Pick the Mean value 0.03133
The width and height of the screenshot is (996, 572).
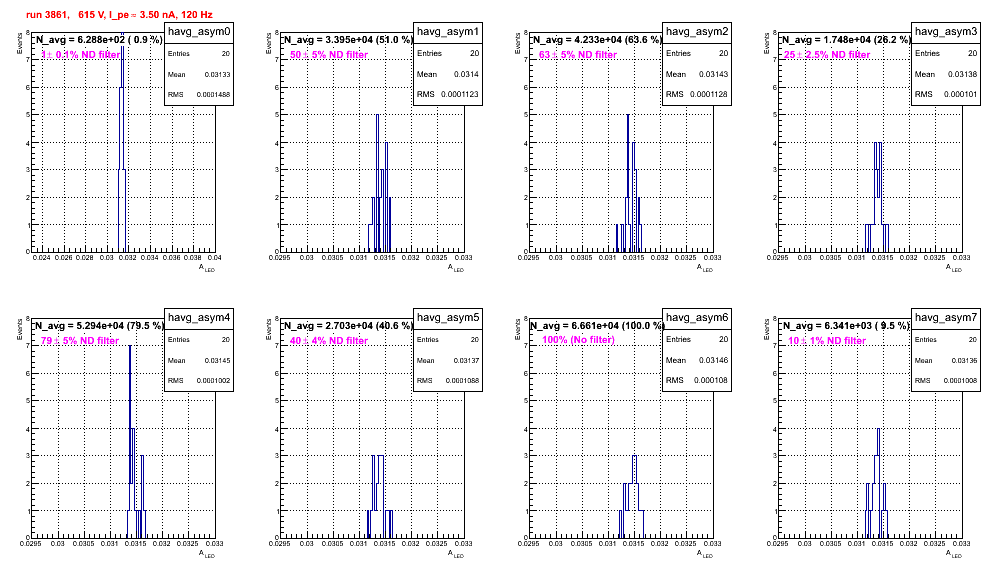tap(217, 74)
